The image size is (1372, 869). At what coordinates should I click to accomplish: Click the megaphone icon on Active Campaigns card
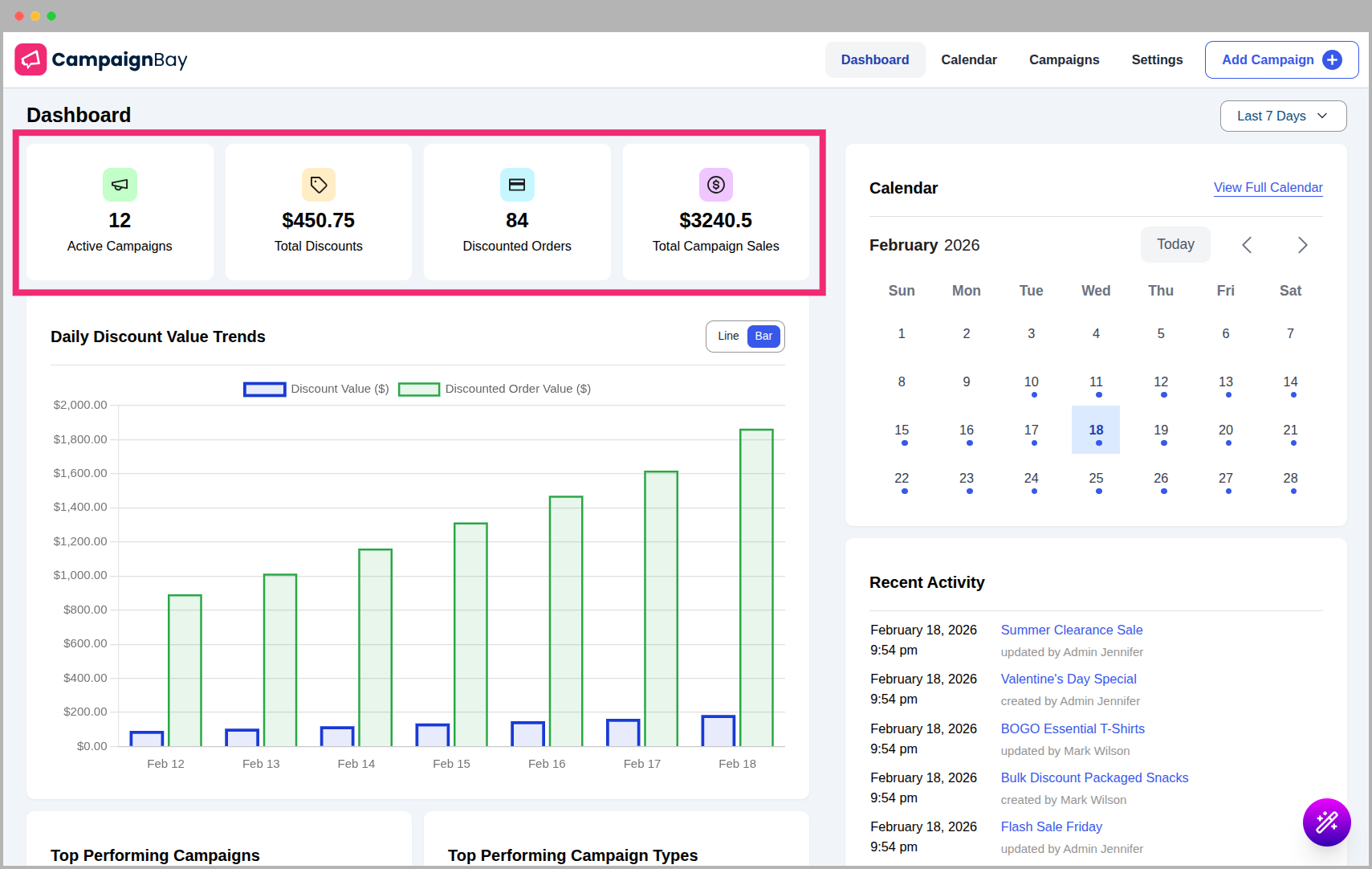point(120,184)
